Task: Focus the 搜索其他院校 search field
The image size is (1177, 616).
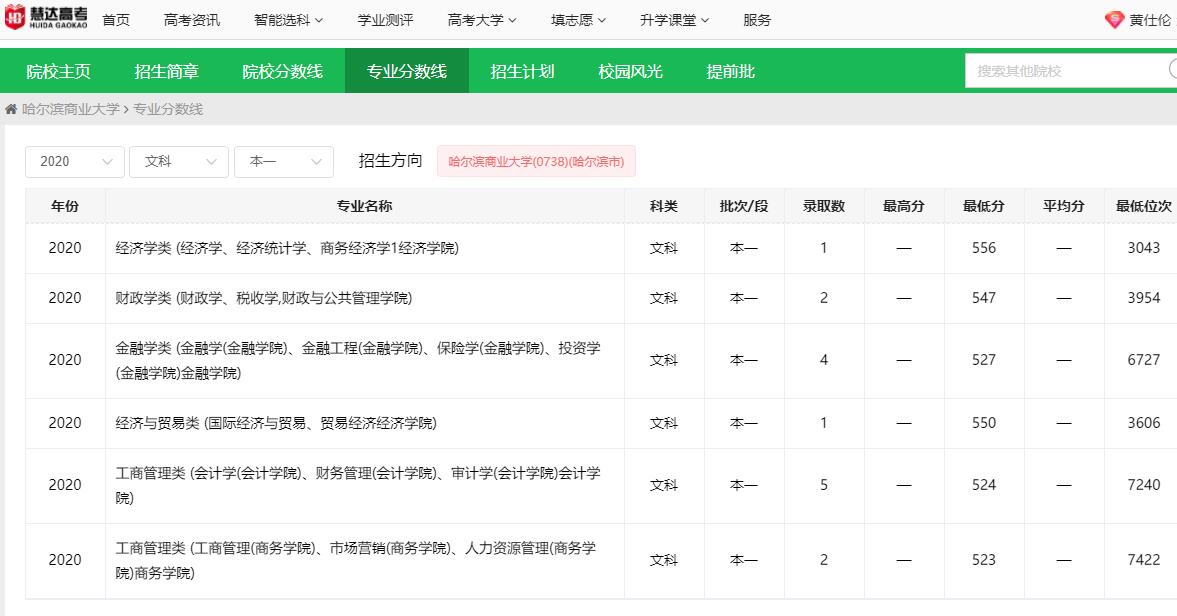Action: [x=1065, y=71]
